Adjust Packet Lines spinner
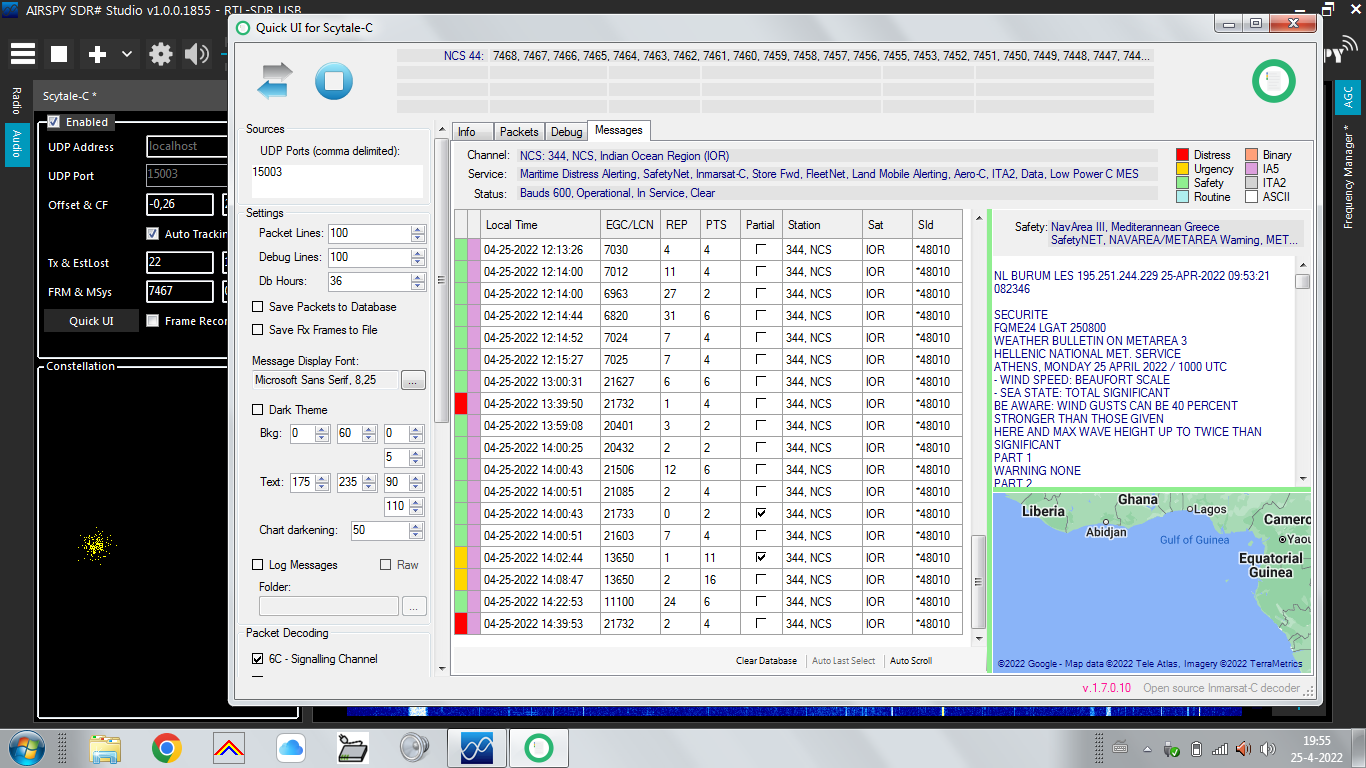This screenshot has width=1366, height=768. coord(418,233)
